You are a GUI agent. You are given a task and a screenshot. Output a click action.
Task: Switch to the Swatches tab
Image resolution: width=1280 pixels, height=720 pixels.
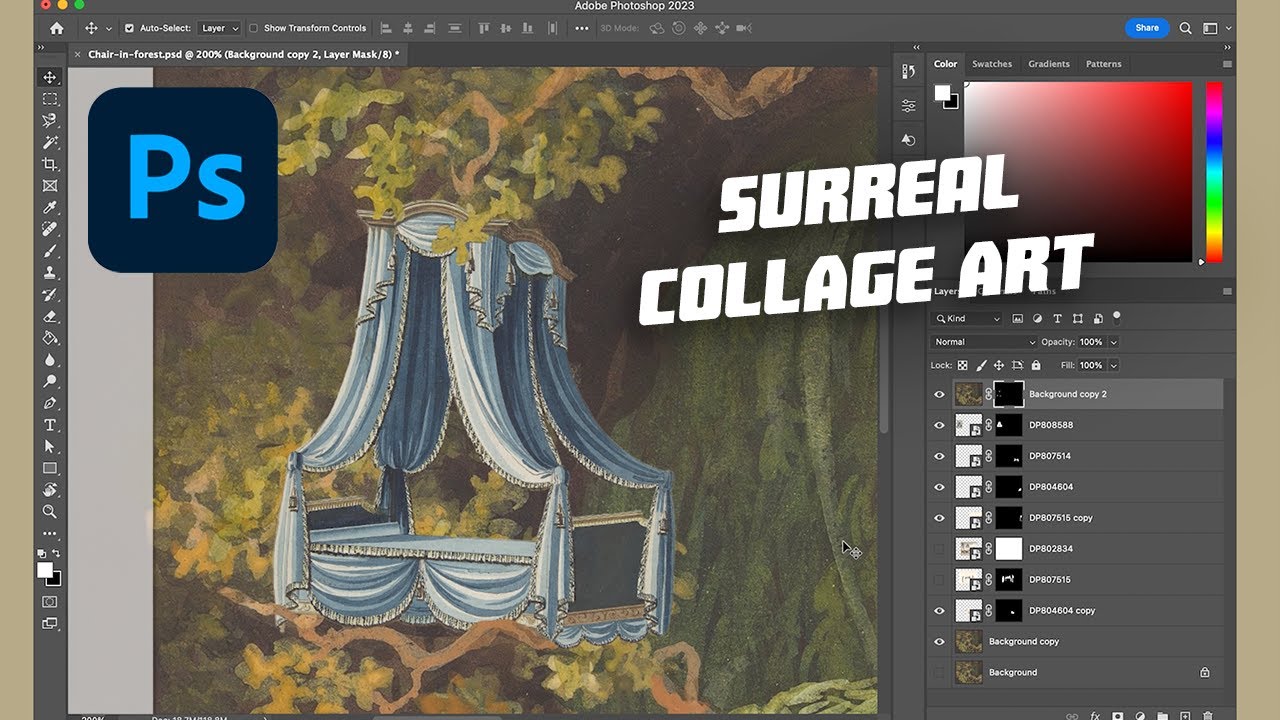pyautogui.click(x=992, y=64)
